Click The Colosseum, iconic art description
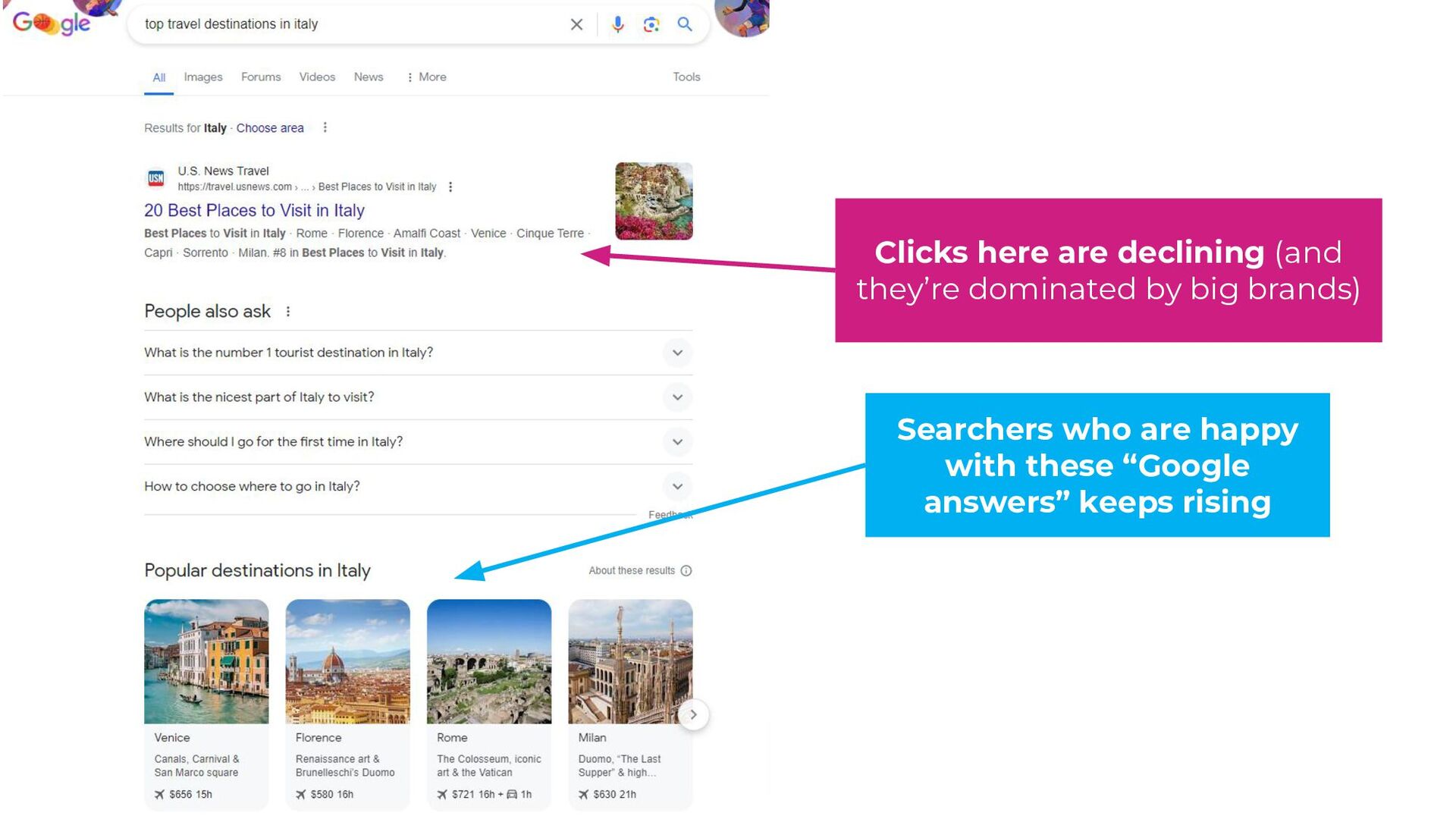This screenshot has height=819, width=1456. [x=489, y=766]
